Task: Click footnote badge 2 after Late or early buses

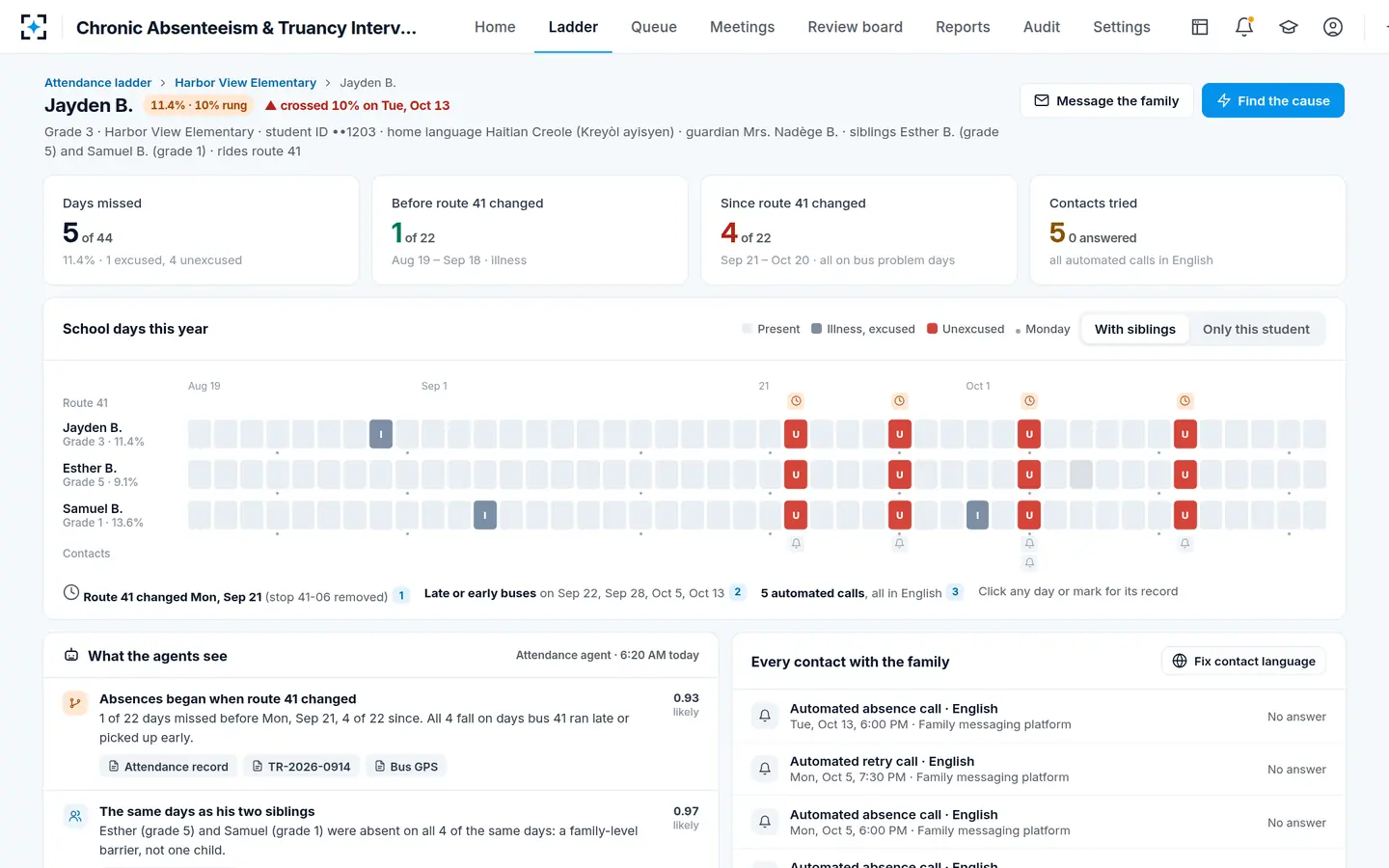Action: coord(738,592)
